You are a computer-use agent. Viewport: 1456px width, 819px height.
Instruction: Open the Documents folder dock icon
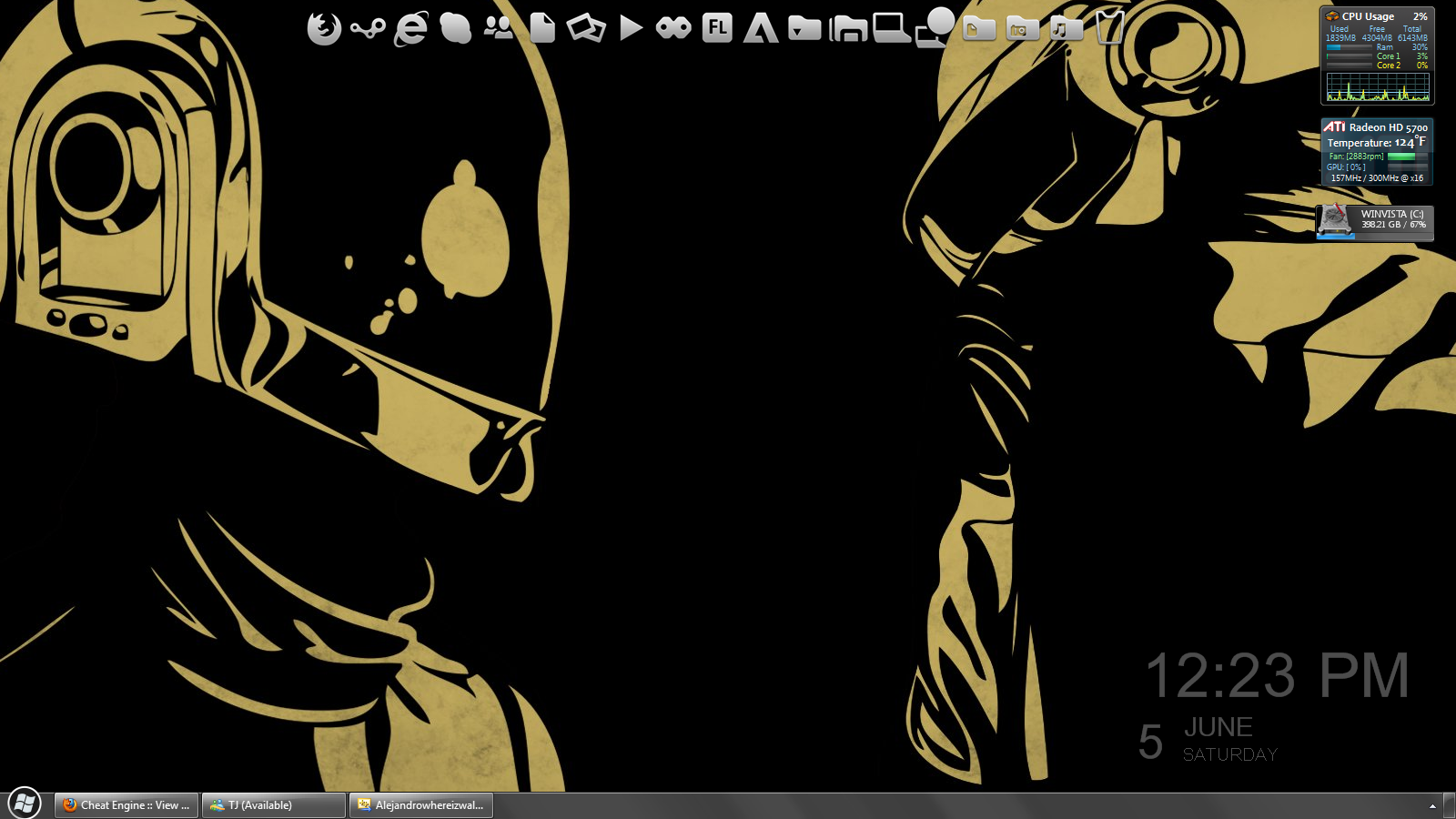[978, 27]
